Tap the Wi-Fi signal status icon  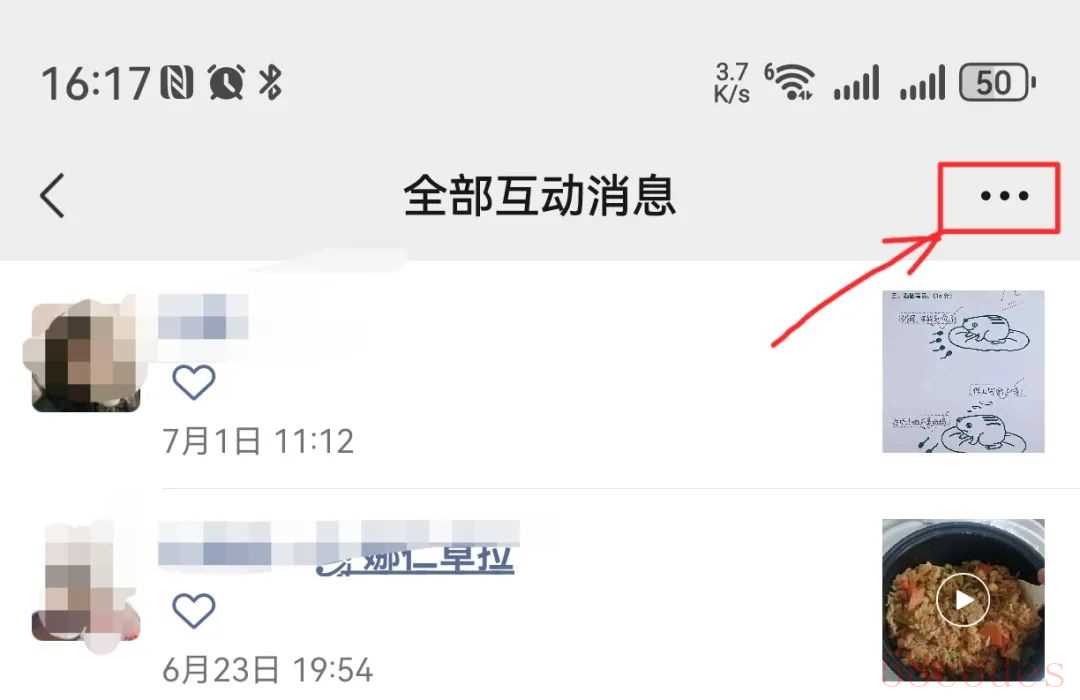pyautogui.click(x=789, y=82)
